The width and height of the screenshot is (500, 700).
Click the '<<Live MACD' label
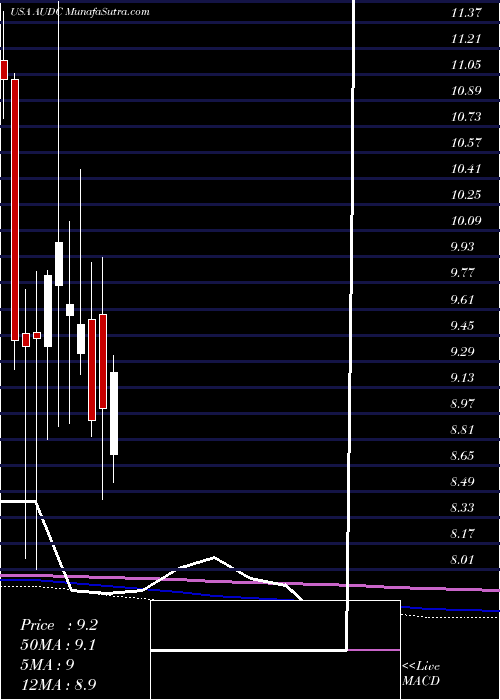point(421,674)
